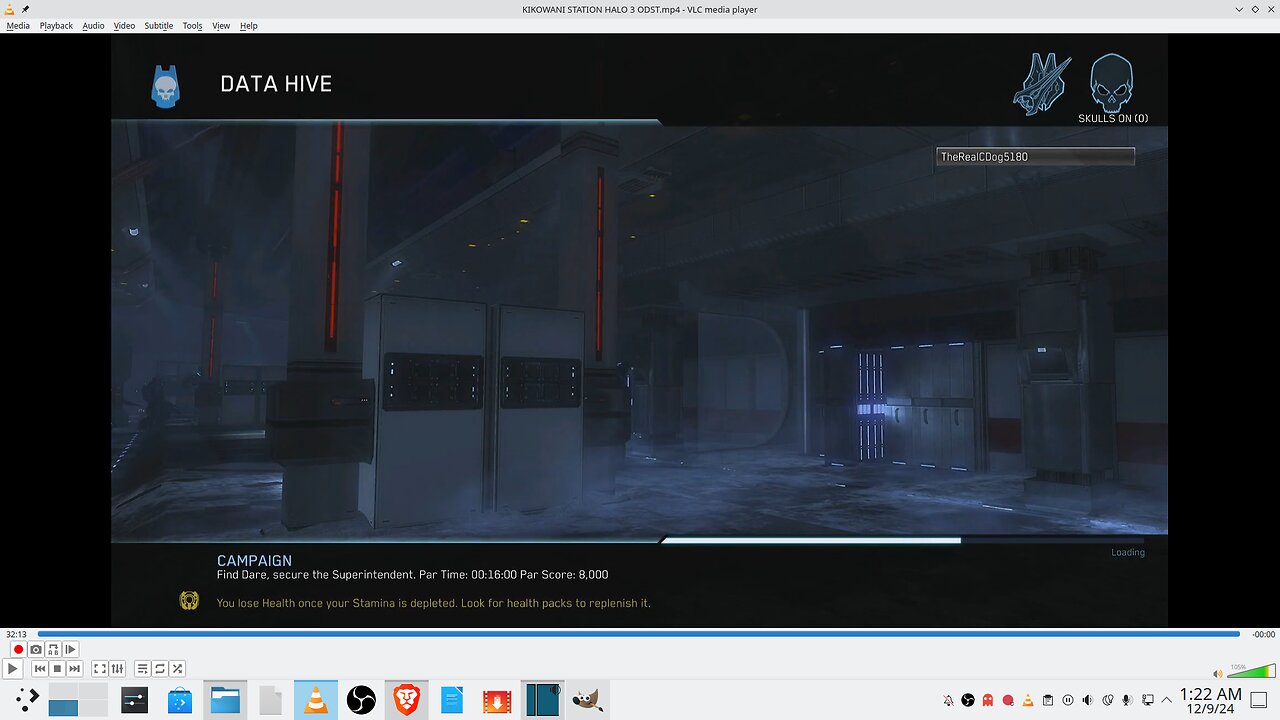1280x720 pixels.
Task: Open System Settings from taskbar
Action: point(135,699)
